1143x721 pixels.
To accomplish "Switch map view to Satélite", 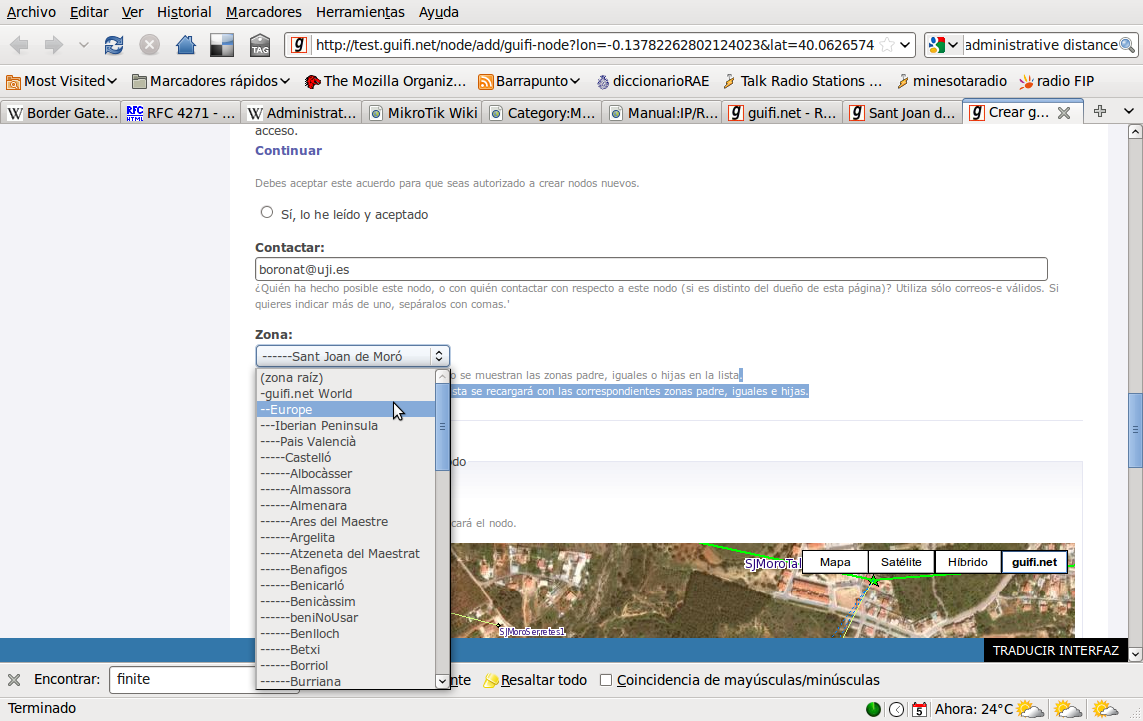I will (x=901, y=562).
